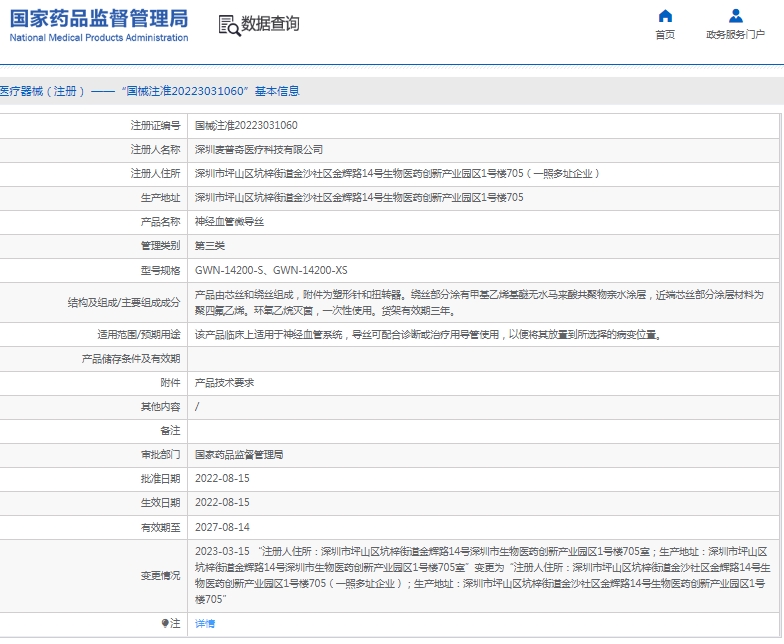
Task: Click the 首页 text link
Action: (x=665, y=34)
